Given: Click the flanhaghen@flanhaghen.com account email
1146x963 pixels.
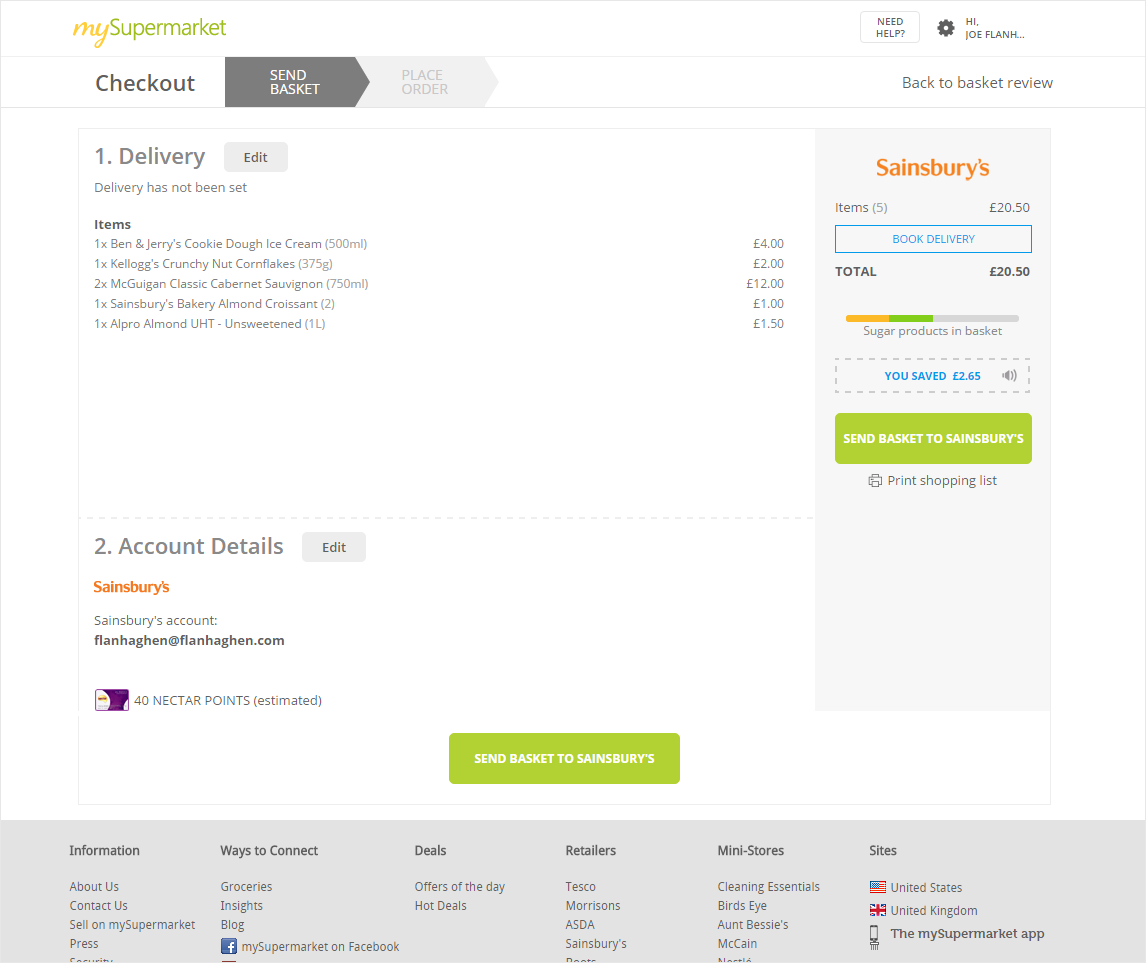Looking at the screenshot, I should point(189,641).
